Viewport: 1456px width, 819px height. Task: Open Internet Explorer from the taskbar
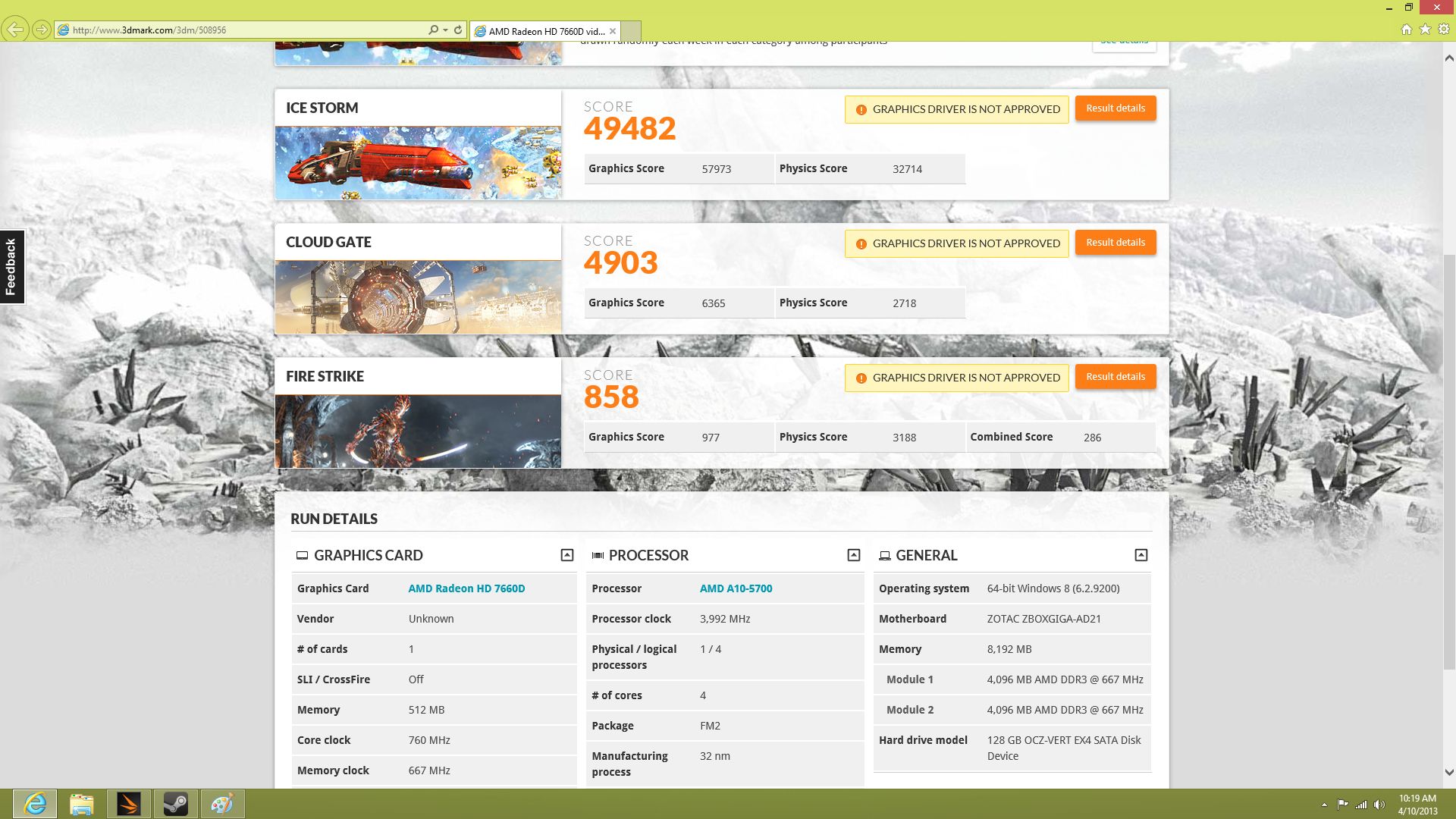point(35,804)
